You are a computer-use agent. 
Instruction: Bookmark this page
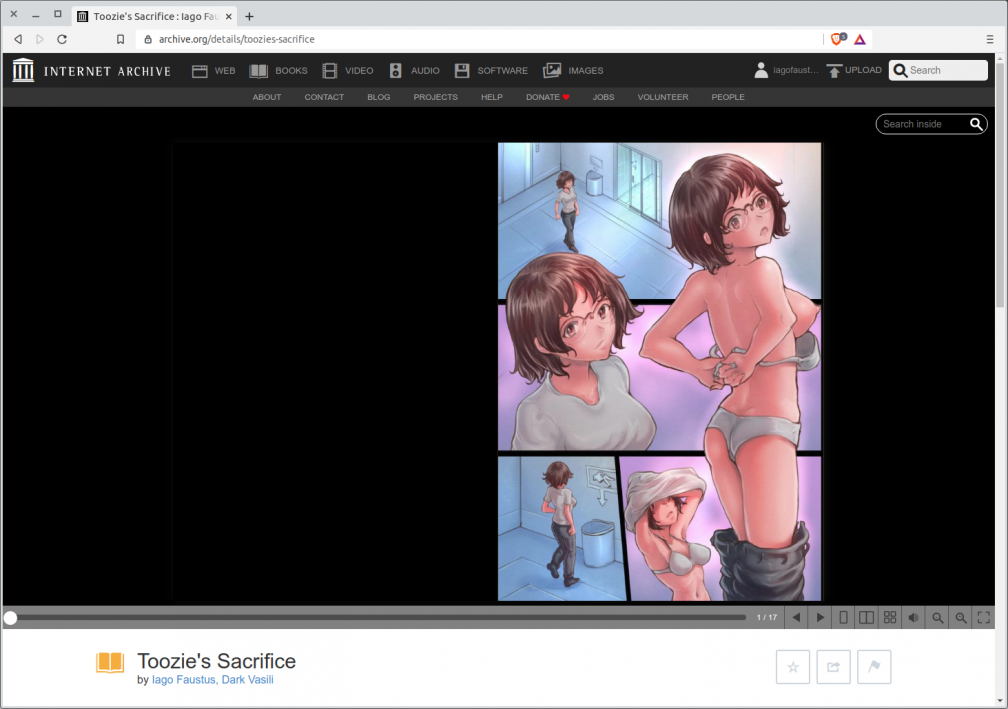[x=120, y=39]
